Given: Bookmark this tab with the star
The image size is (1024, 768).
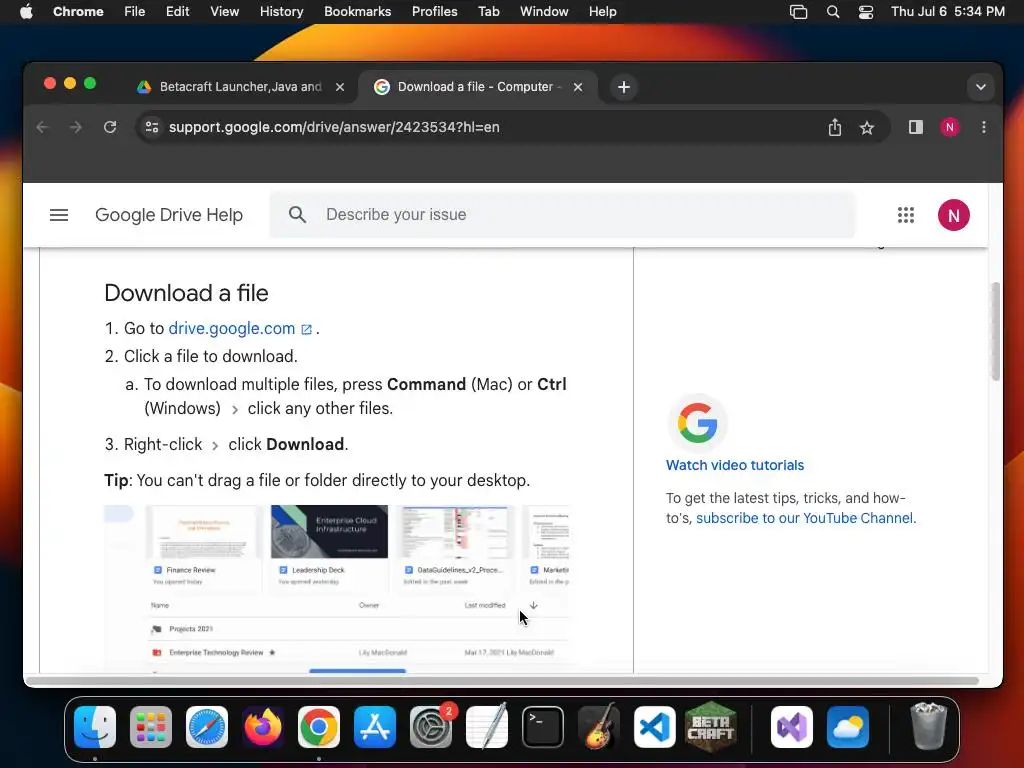Looking at the screenshot, I should point(867,127).
